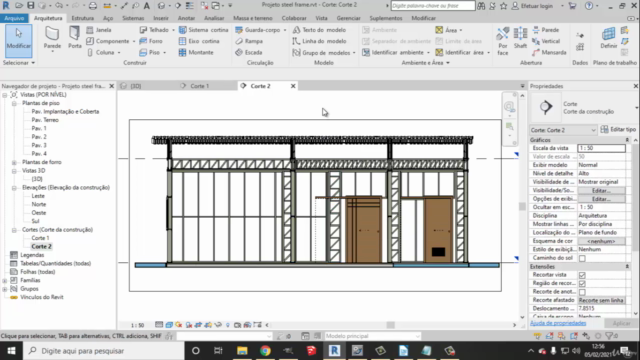Select the Rampa tool
Viewport: 640px width, 360px height.
point(249,41)
